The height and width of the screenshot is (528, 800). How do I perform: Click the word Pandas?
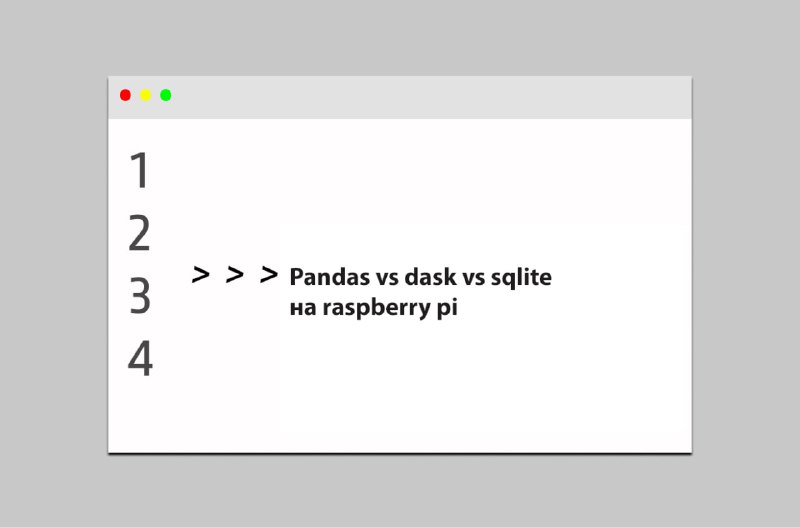click(330, 277)
